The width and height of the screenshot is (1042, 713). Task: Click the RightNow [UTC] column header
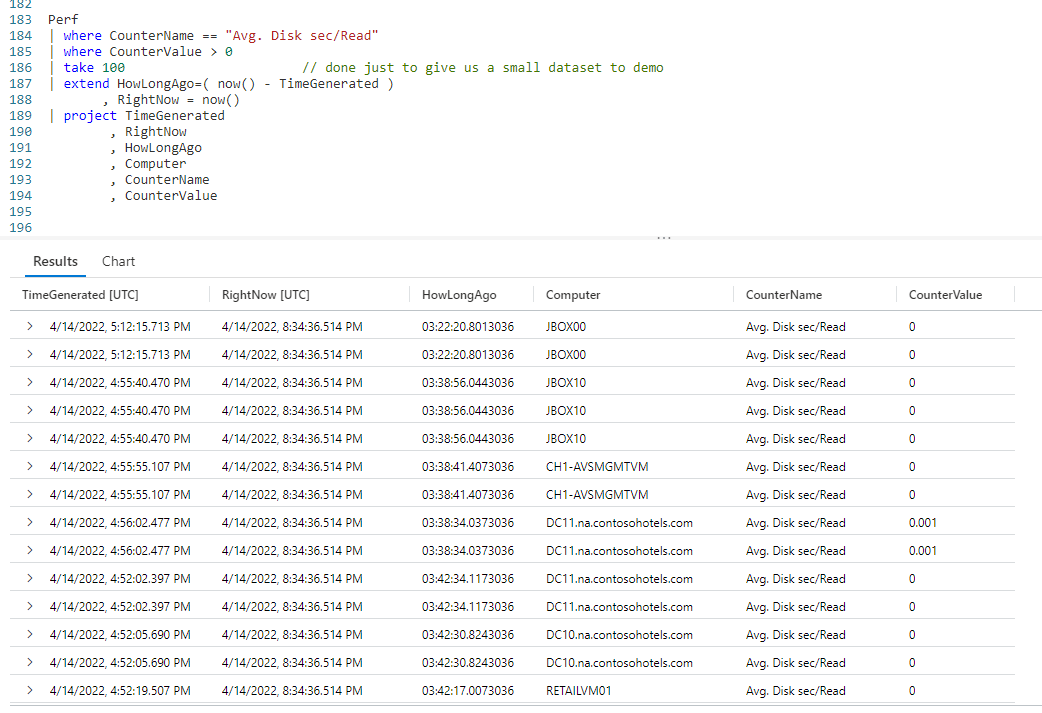coord(265,294)
